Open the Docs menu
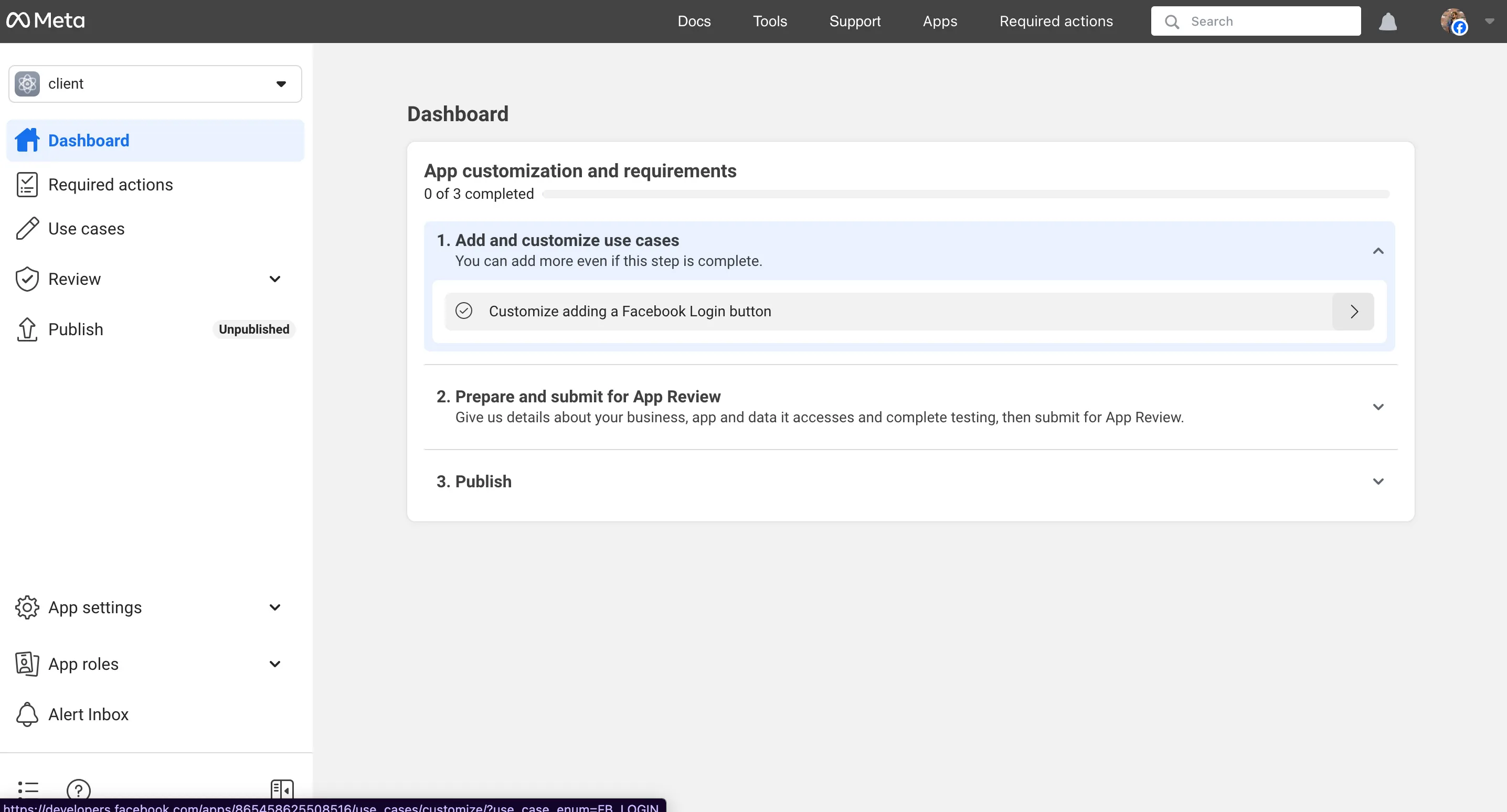 point(694,21)
